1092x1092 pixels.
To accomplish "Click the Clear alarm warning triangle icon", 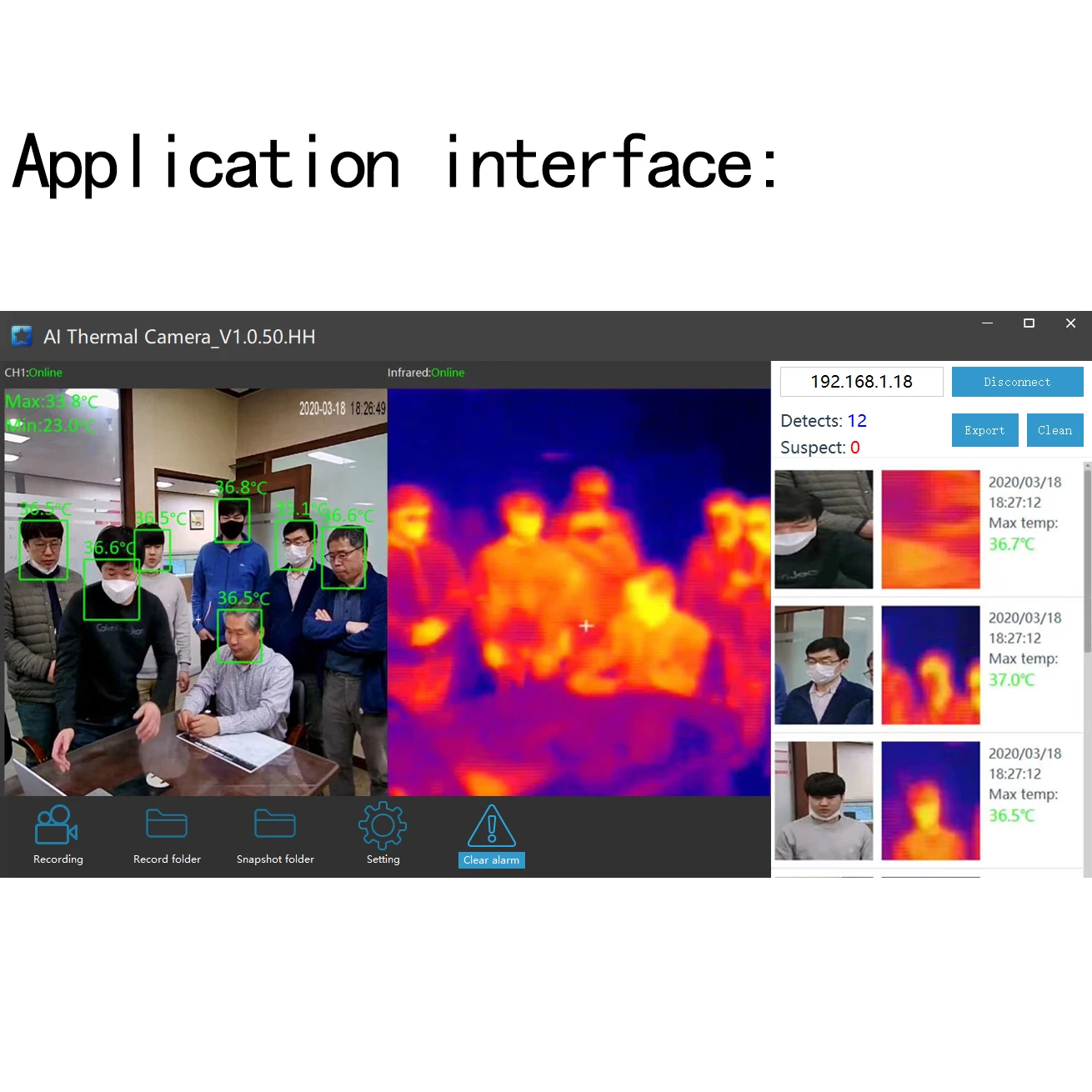I will click(491, 827).
